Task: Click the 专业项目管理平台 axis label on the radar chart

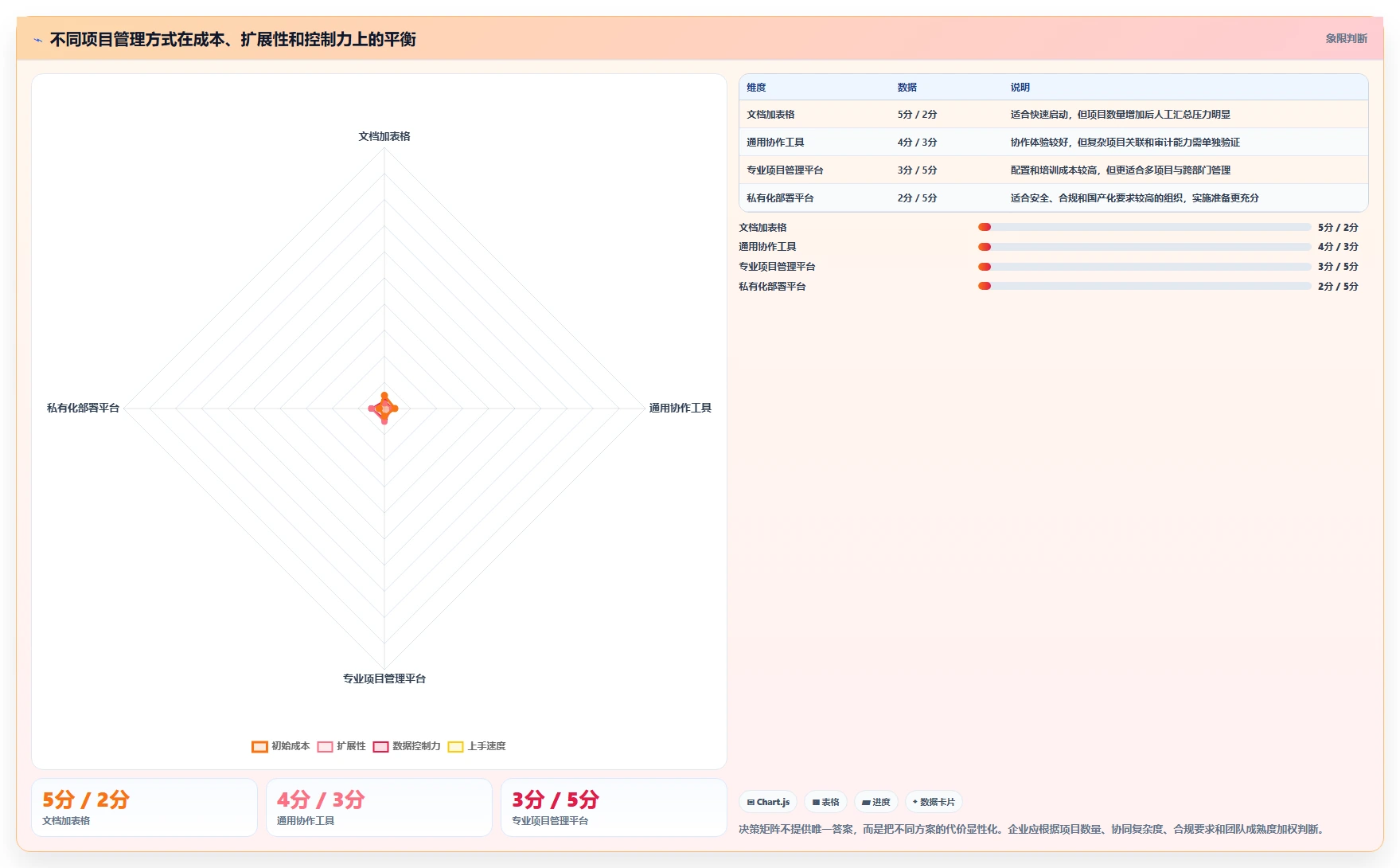Action: (x=384, y=678)
